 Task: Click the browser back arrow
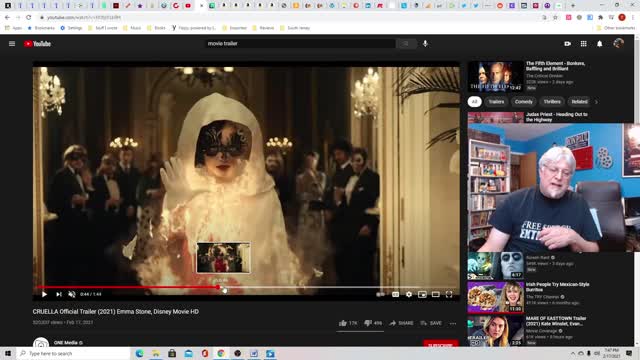click(x=7, y=18)
